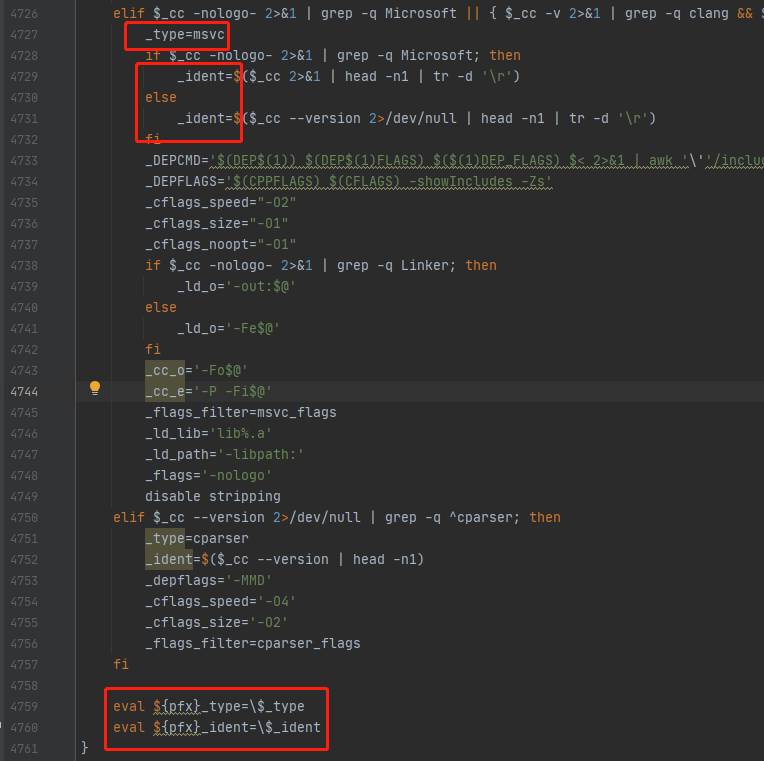Click _flags_filter=msvc_flags line
This screenshot has height=761, width=764.
click(241, 413)
